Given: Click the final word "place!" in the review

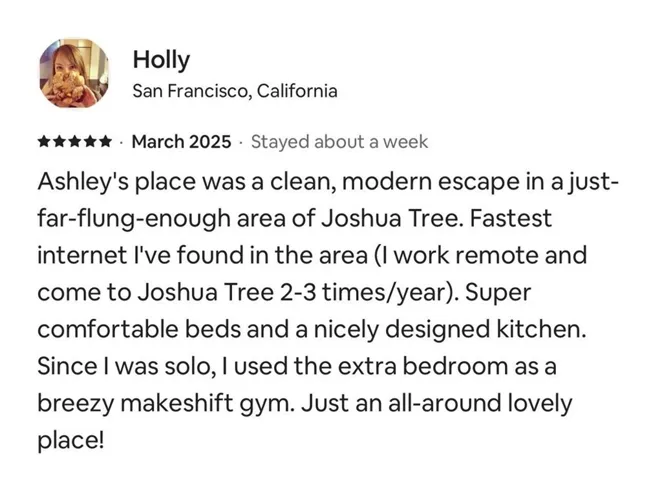Looking at the screenshot, I should pyautogui.click(x=70, y=439).
